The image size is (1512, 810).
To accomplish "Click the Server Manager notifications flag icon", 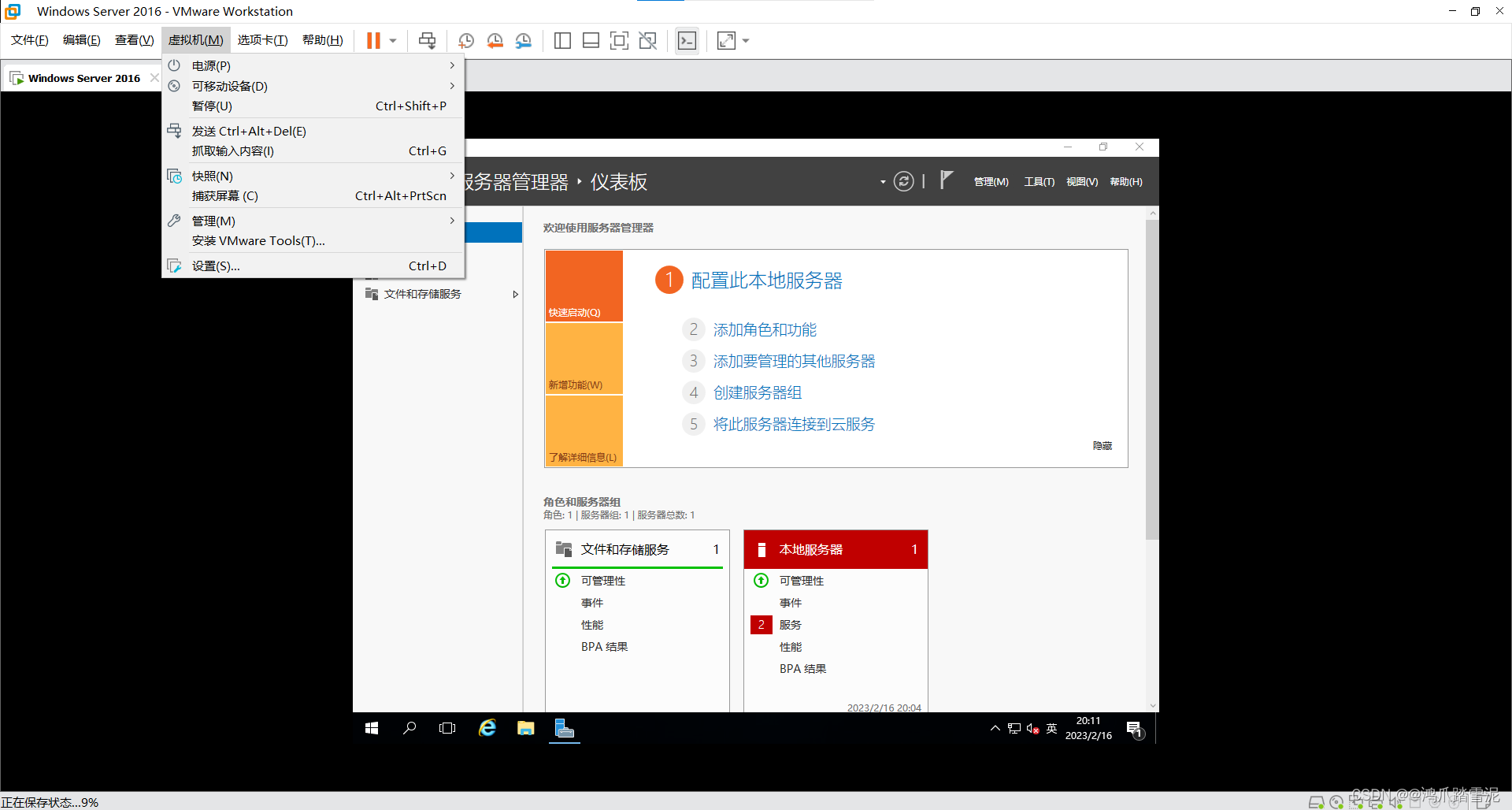I will coord(947,180).
